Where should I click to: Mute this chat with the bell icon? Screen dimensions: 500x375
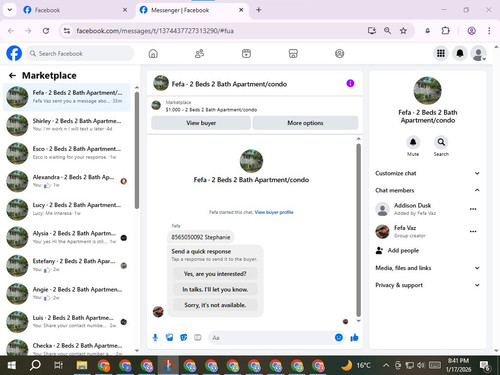point(413,142)
